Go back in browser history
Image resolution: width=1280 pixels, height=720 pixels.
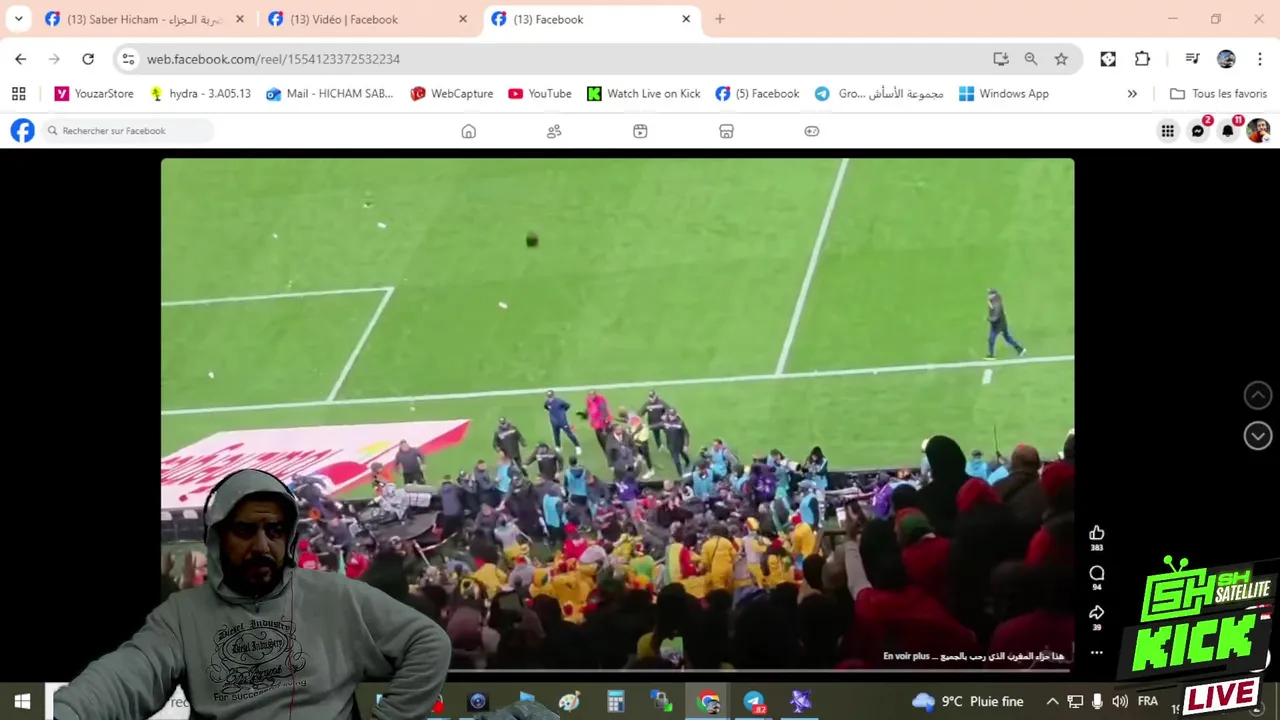[x=21, y=59]
